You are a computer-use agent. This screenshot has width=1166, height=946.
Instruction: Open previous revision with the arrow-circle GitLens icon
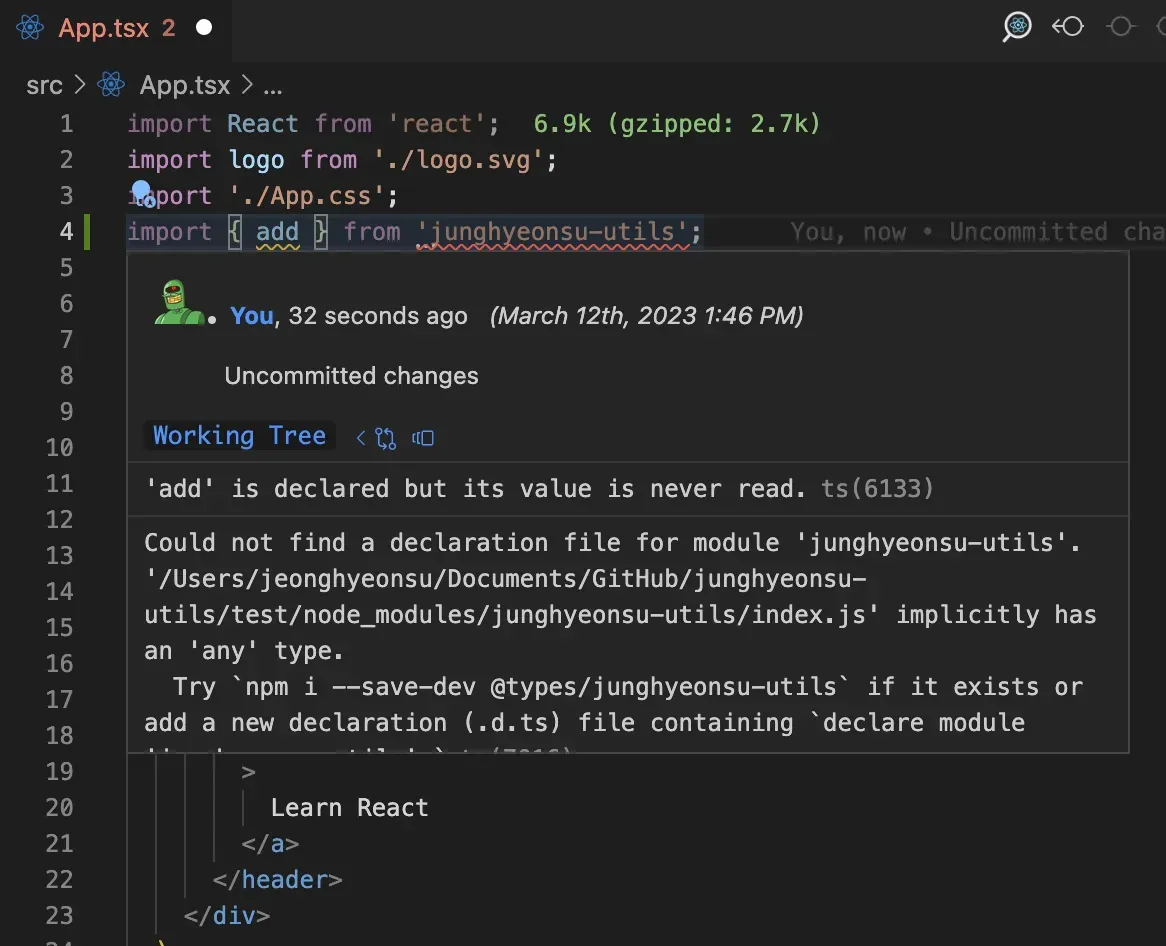pos(1067,27)
